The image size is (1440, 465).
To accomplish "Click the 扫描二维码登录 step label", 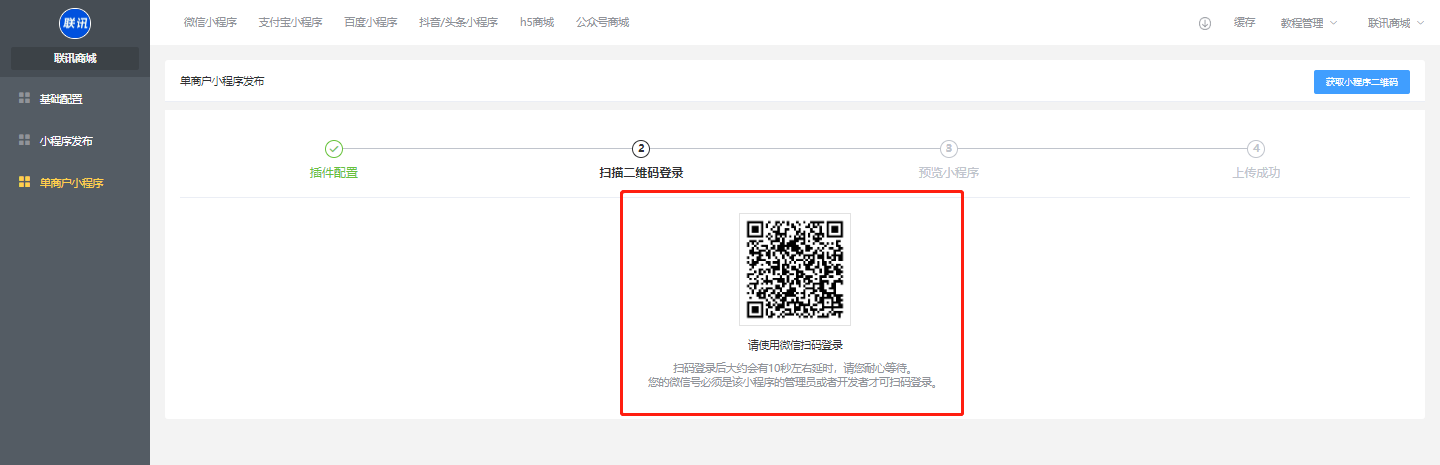I will pyautogui.click(x=642, y=172).
